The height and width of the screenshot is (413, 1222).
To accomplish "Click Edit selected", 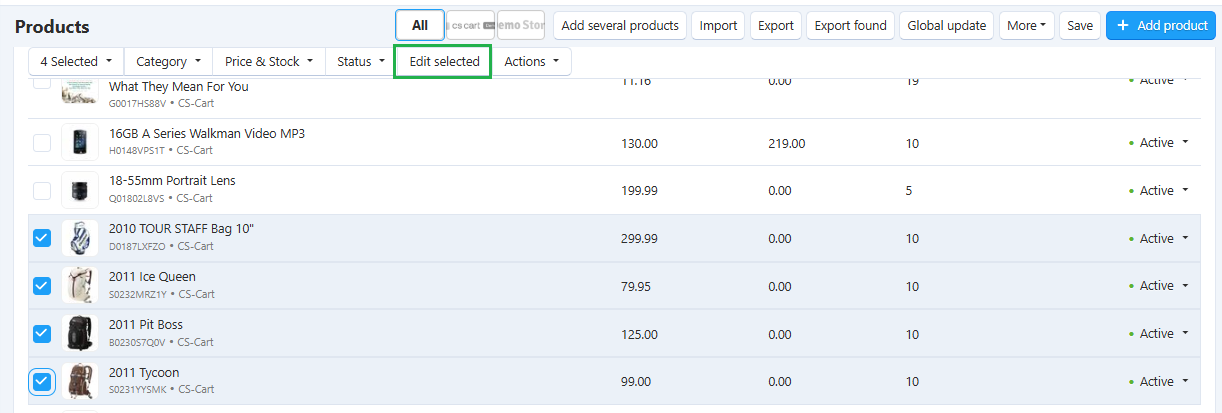I will click(x=444, y=62).
